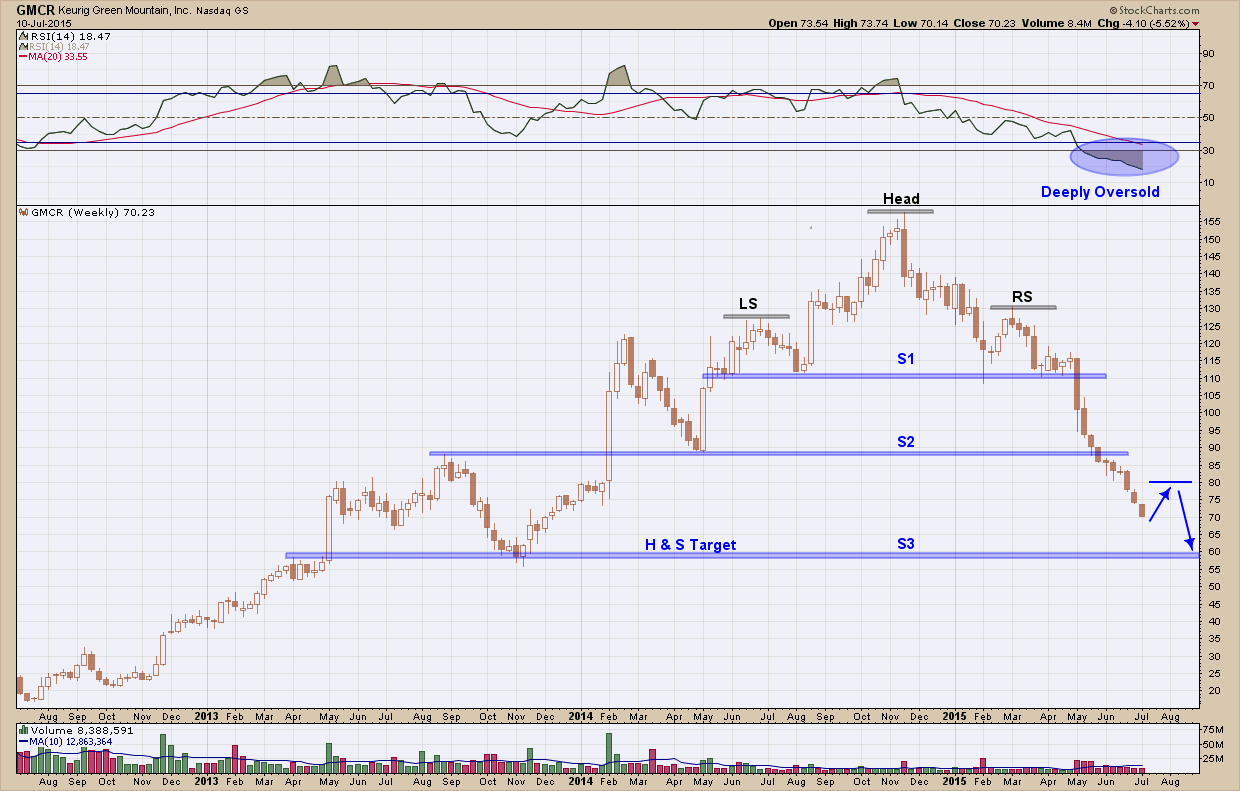Click the RS right shoulder label

pyautogui.click(x=1022, y=296)
